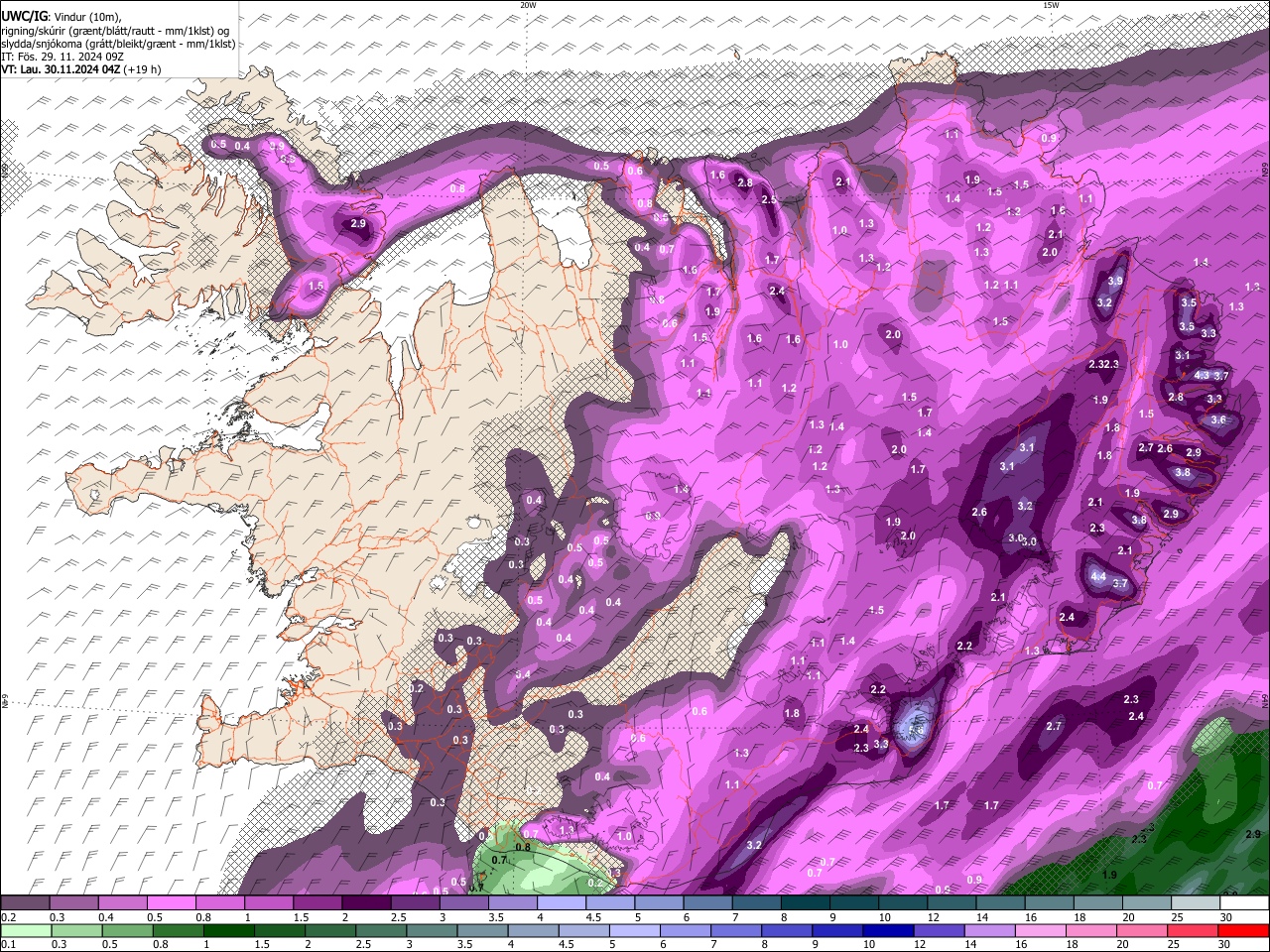1270x952 pixels.
Task: Click the '3.6' precipitation value on the map
Action: tap(1218, 419)
